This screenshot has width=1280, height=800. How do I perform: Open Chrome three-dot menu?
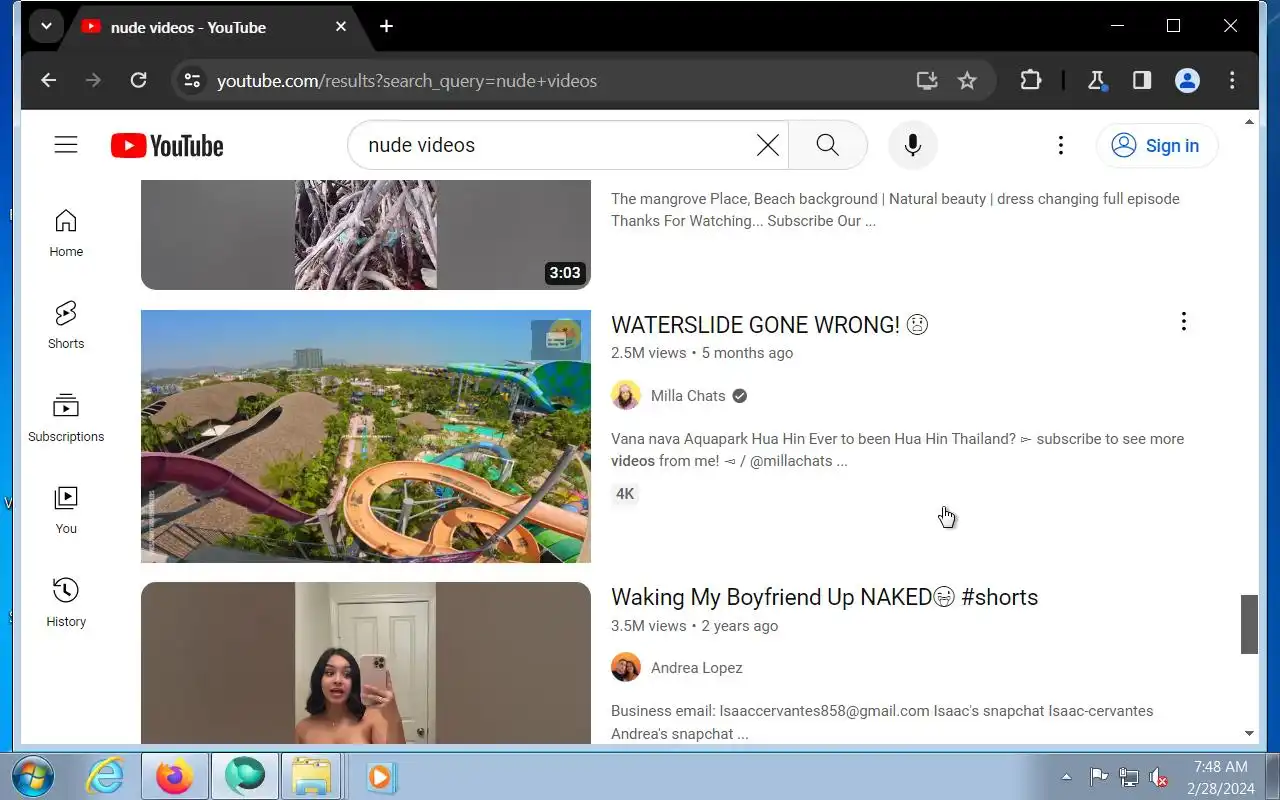[1232, 81]
